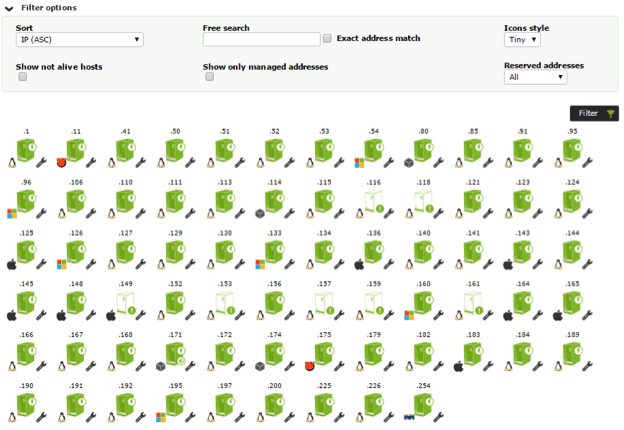Focus the Free search text field

261,39
